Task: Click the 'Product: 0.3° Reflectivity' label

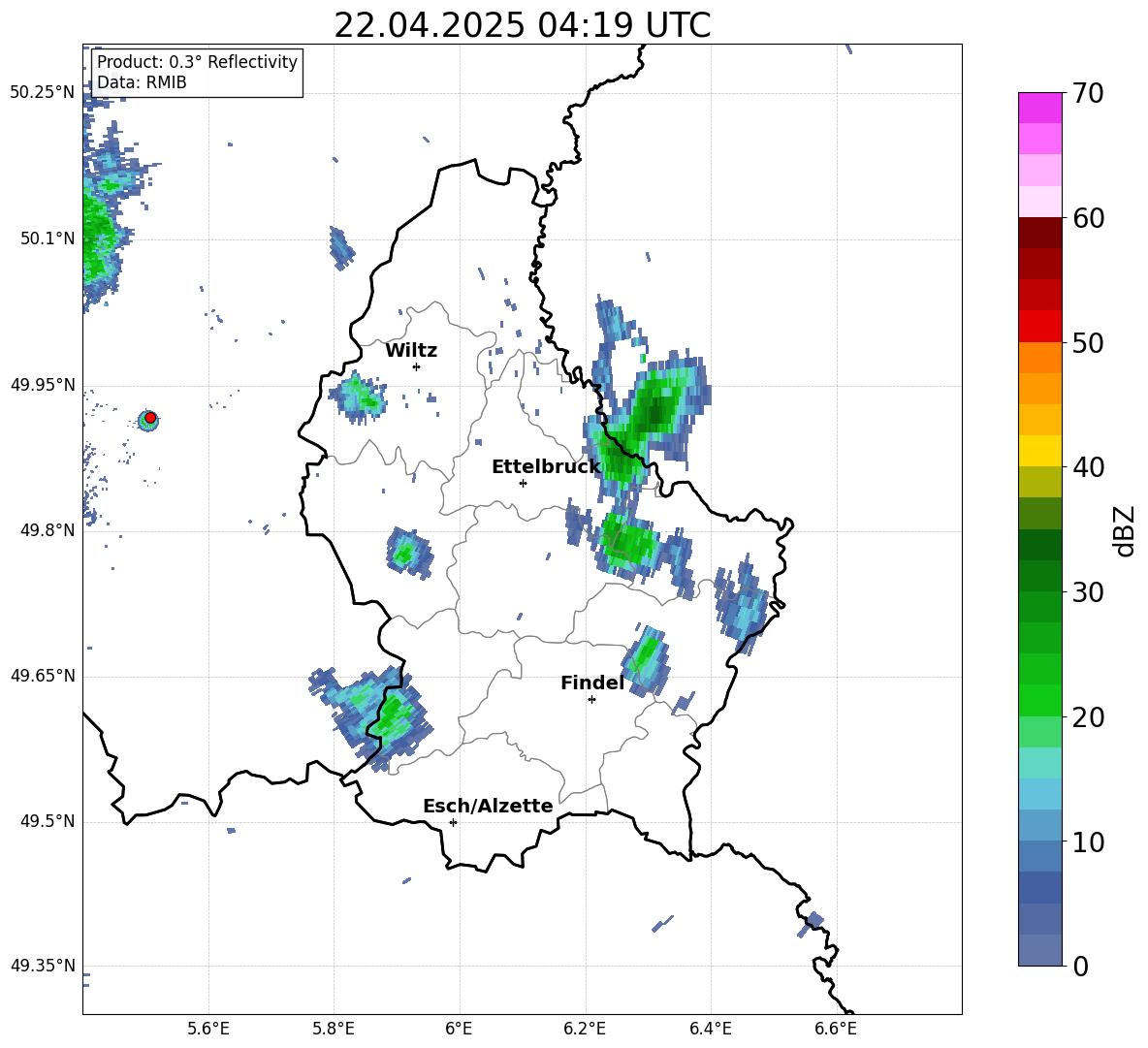Action: point(197,62)
